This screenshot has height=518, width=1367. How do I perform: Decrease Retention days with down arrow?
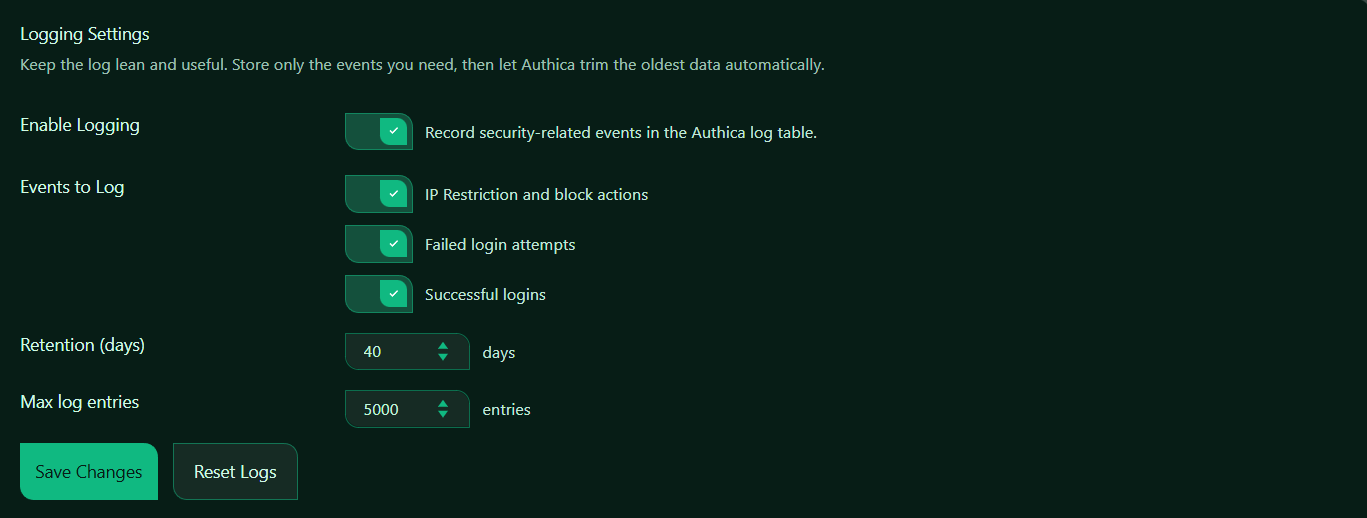443,357
